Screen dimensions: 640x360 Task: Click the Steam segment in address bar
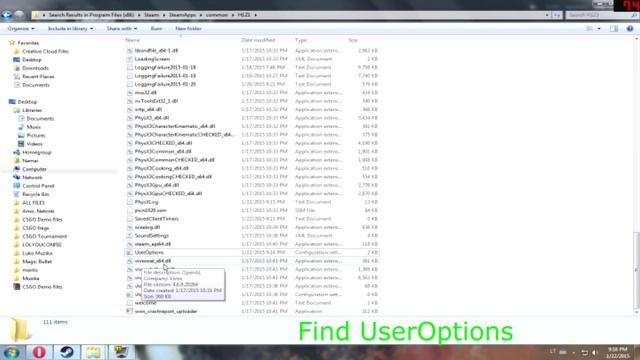pos(151,15)
